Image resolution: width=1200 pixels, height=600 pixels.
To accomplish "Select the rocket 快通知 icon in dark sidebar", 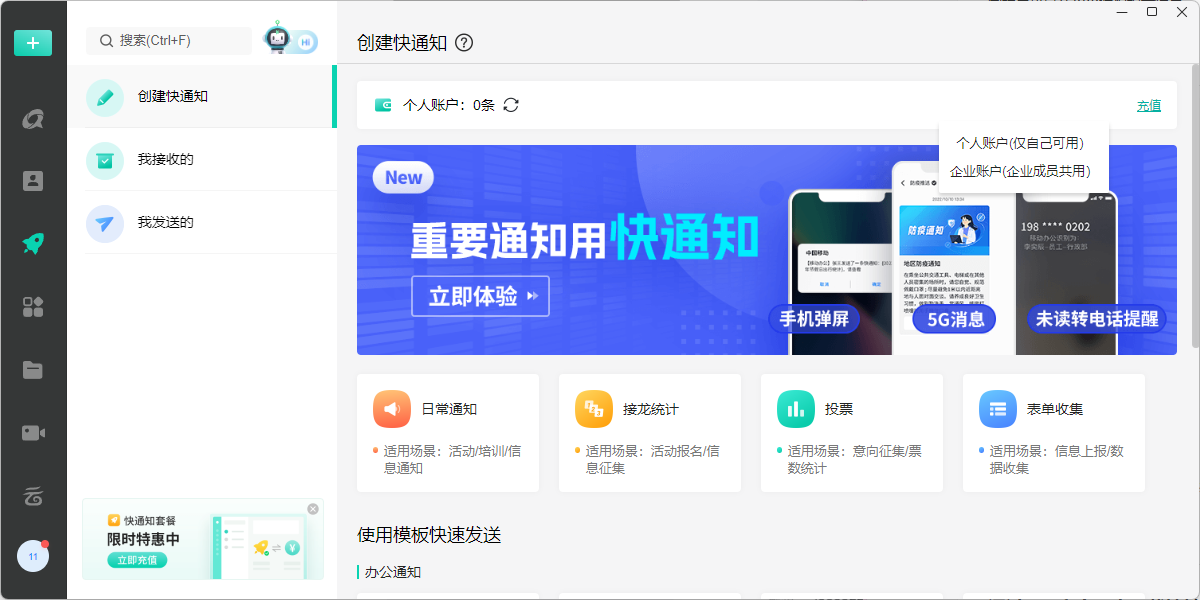I will coord(33,243).
